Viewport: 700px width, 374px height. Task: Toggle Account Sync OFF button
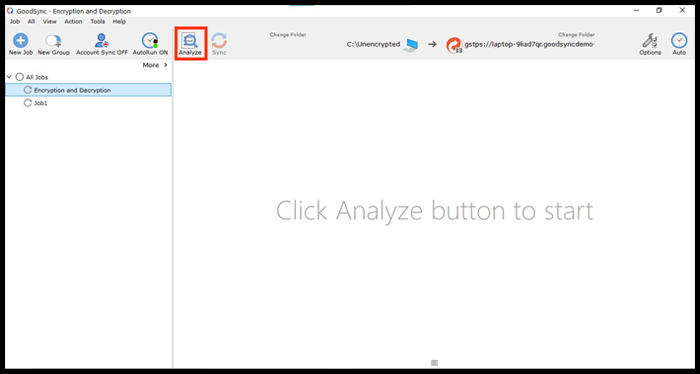tap(102, 44)
